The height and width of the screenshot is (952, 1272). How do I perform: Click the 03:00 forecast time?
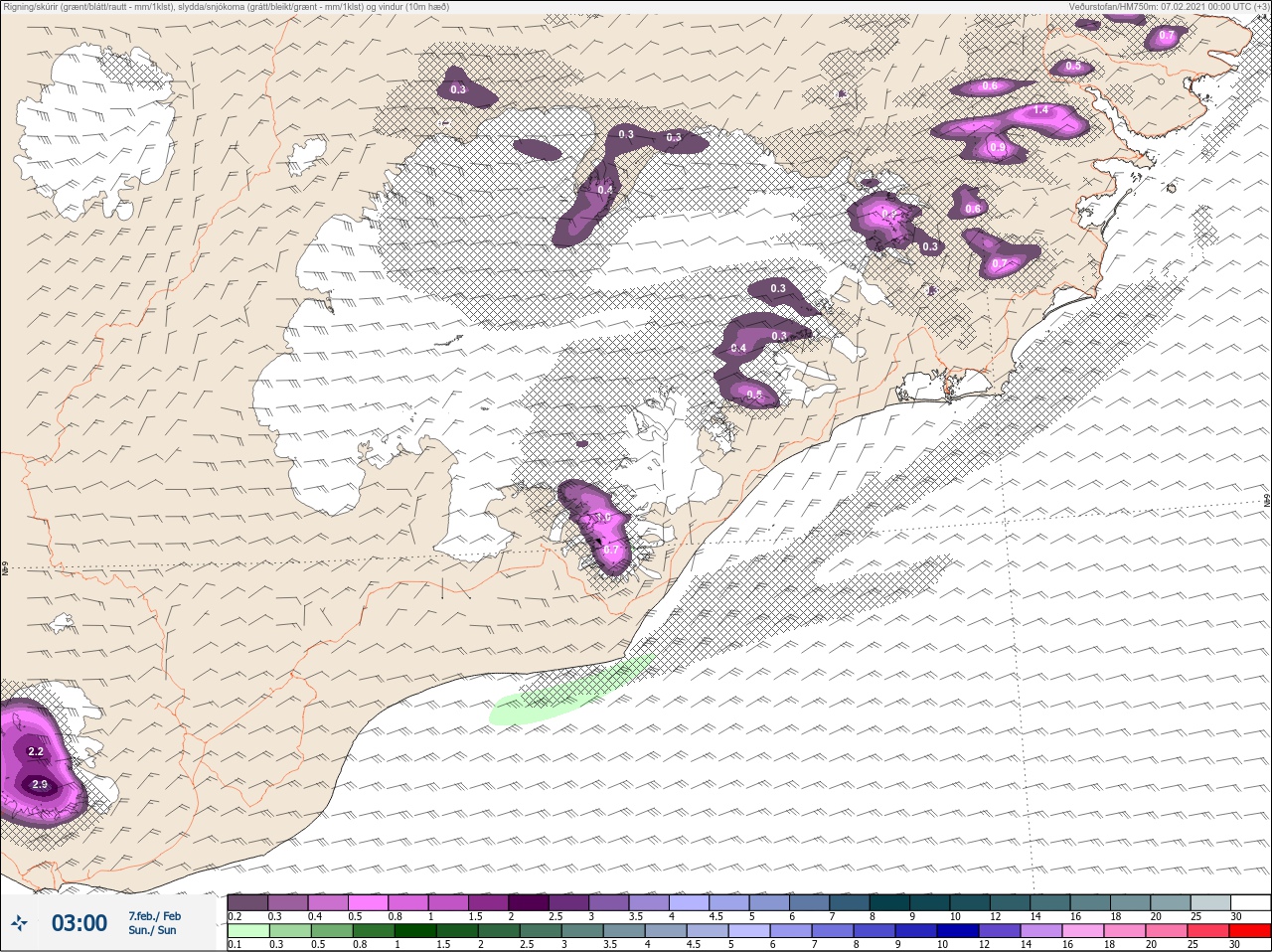pos(79,923)
